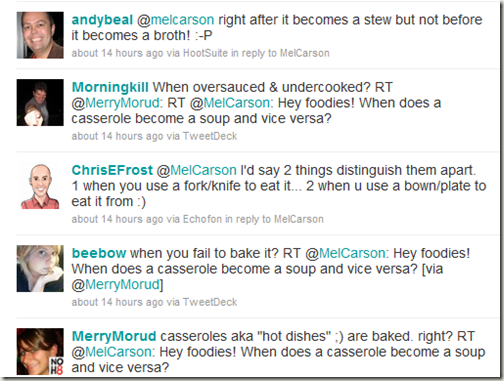Open the ChrisEFrost username link

point(112,170)
